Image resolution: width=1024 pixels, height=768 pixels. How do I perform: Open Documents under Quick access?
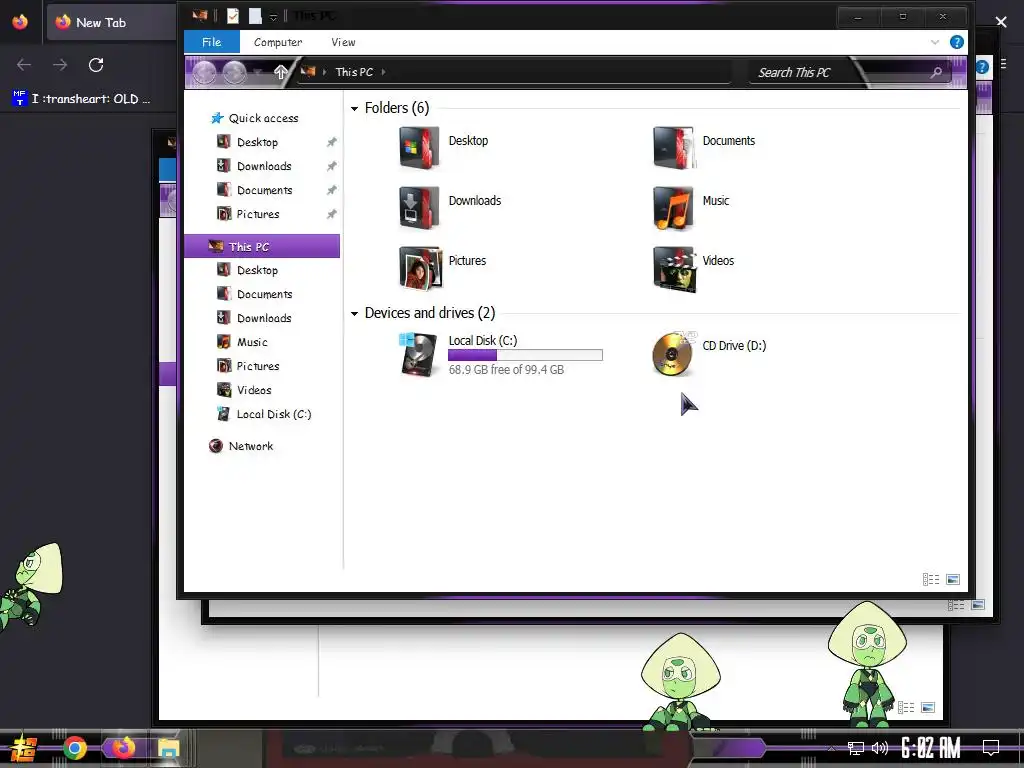tap(264, 190)
